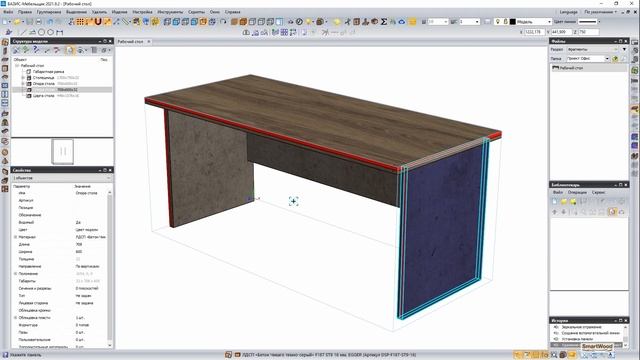Image resolution: width=640 pixels, height=360 pixels.
Task: Close the Структура модели panel
Action: tap(110, 41)
